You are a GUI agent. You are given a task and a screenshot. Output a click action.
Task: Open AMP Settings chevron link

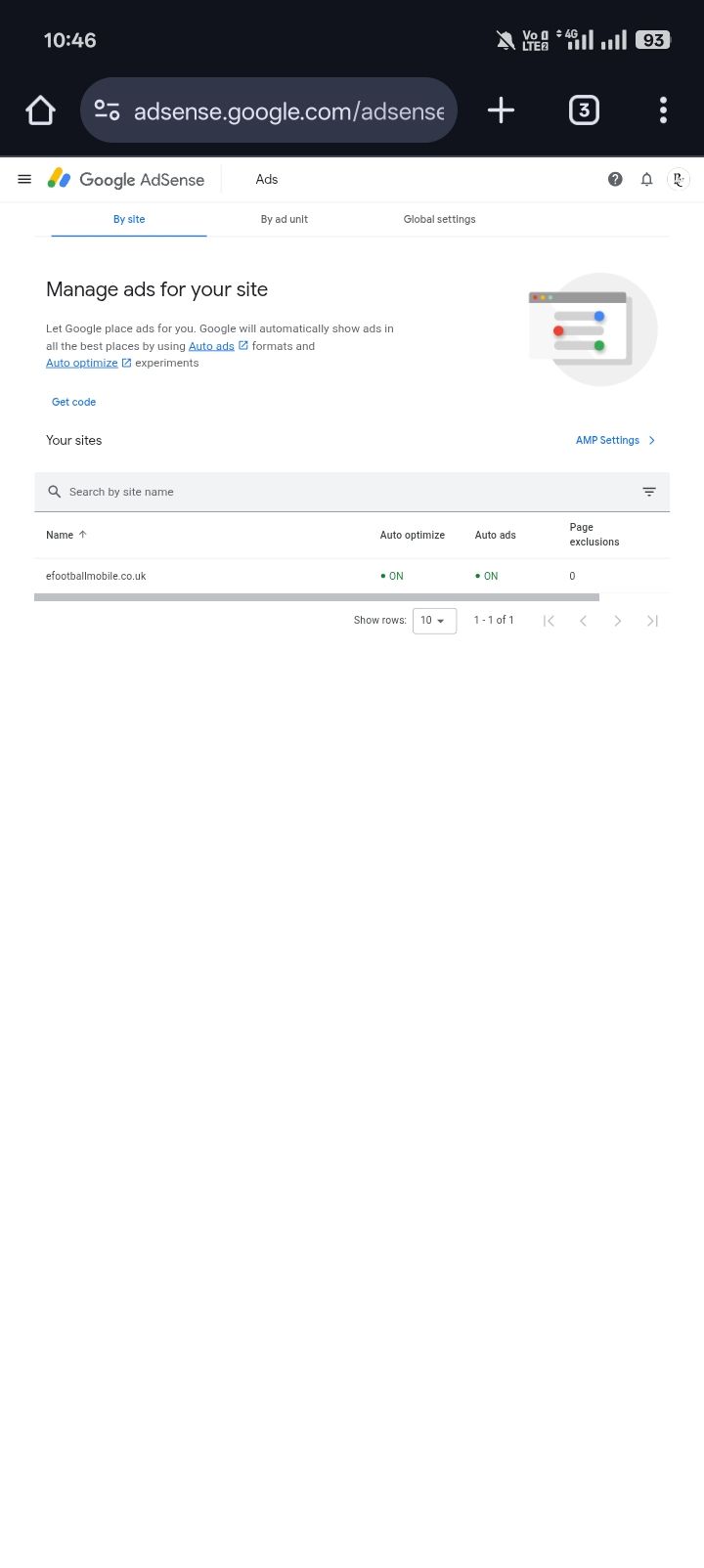(x=615, y=441)
